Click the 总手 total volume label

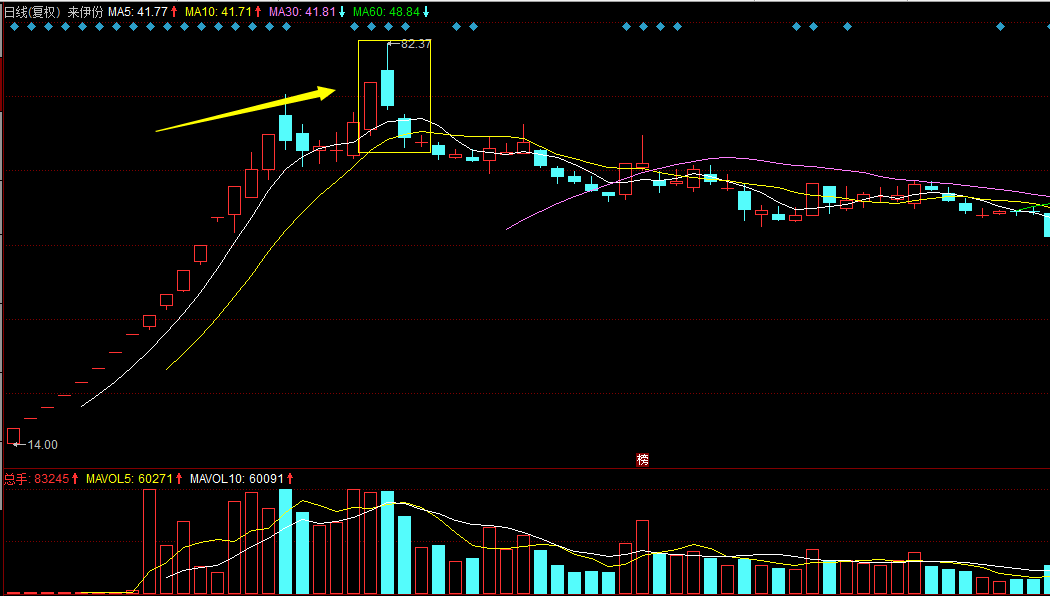(x=16, y=479)
